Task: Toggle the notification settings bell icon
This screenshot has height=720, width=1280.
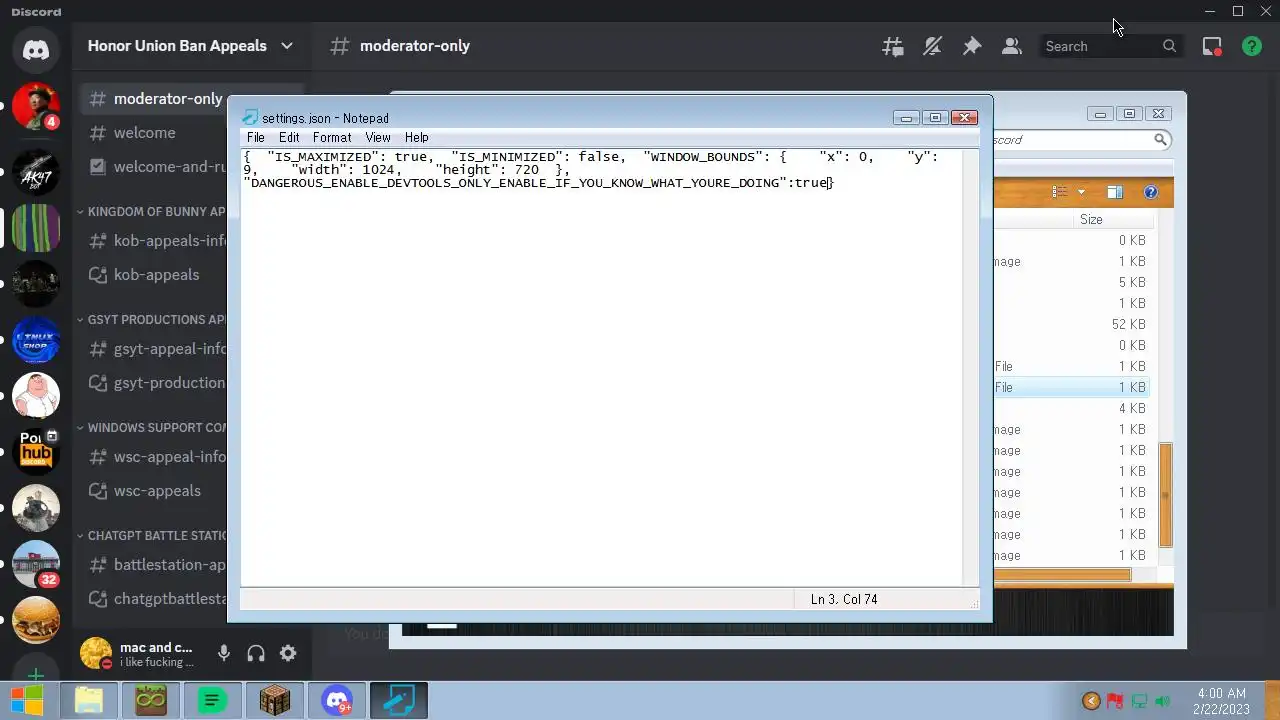Action: tap(932, 46)
